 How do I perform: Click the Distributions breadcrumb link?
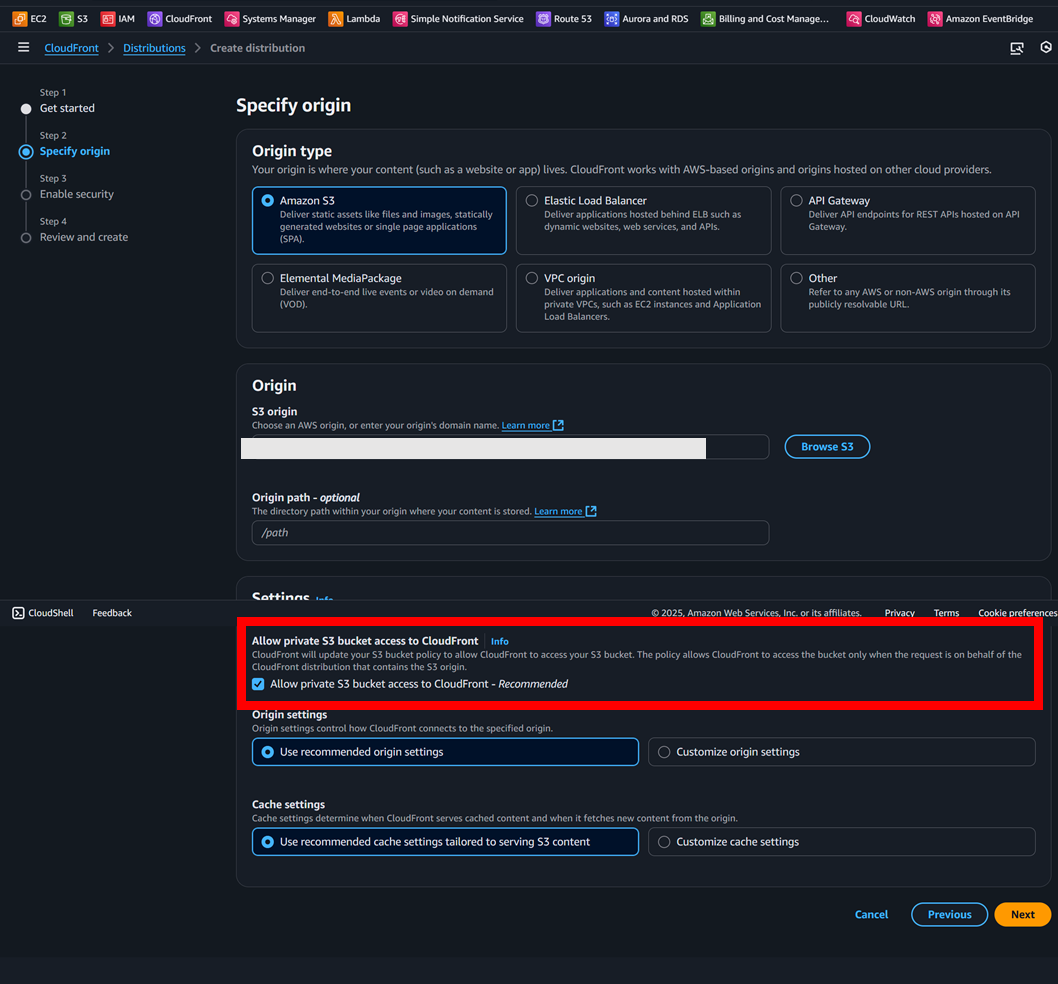[154, 48]
